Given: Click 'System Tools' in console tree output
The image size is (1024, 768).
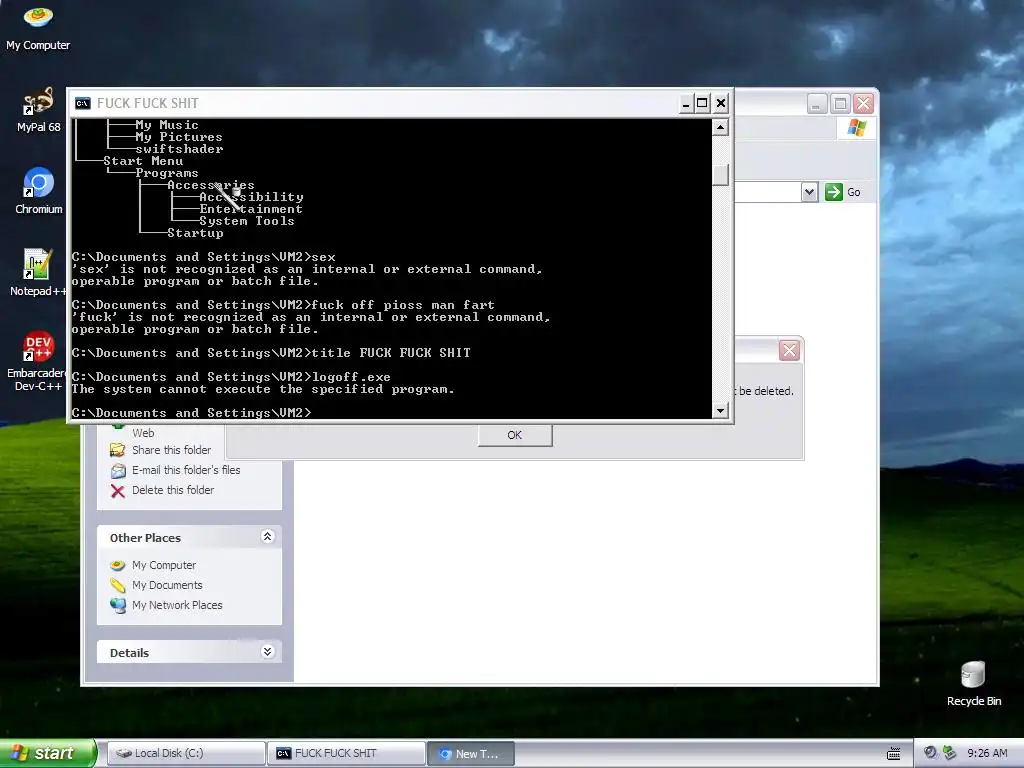Looking at the screenshot, I should pyautogui.click(x=247, y=221).
